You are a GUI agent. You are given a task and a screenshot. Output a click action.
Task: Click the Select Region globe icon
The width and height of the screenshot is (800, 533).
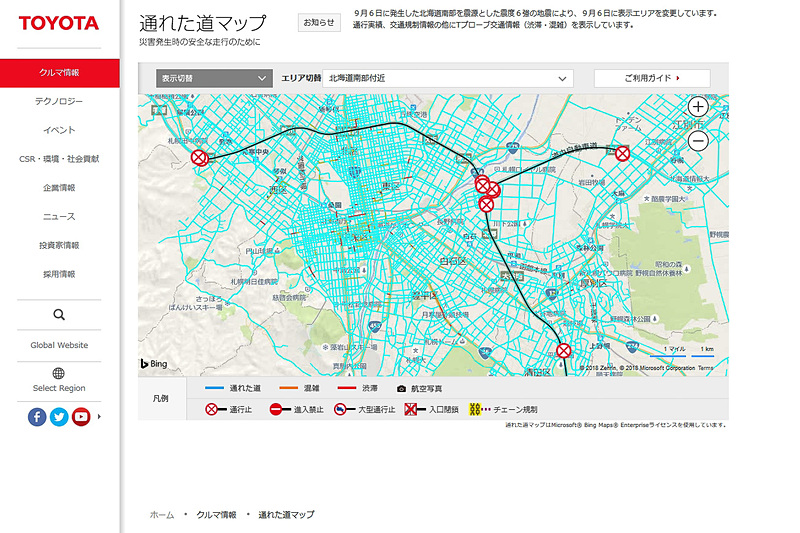[59, 373]
